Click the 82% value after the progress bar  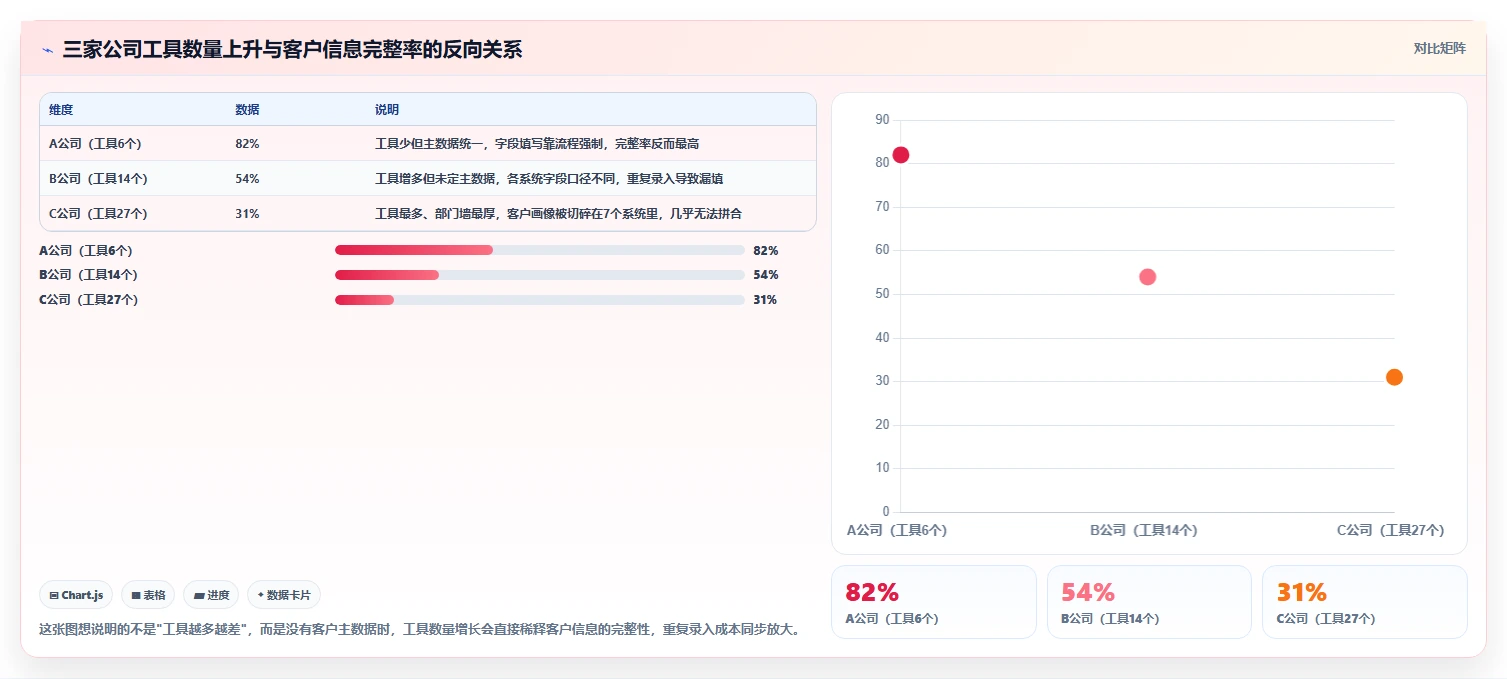pos(766,250)
